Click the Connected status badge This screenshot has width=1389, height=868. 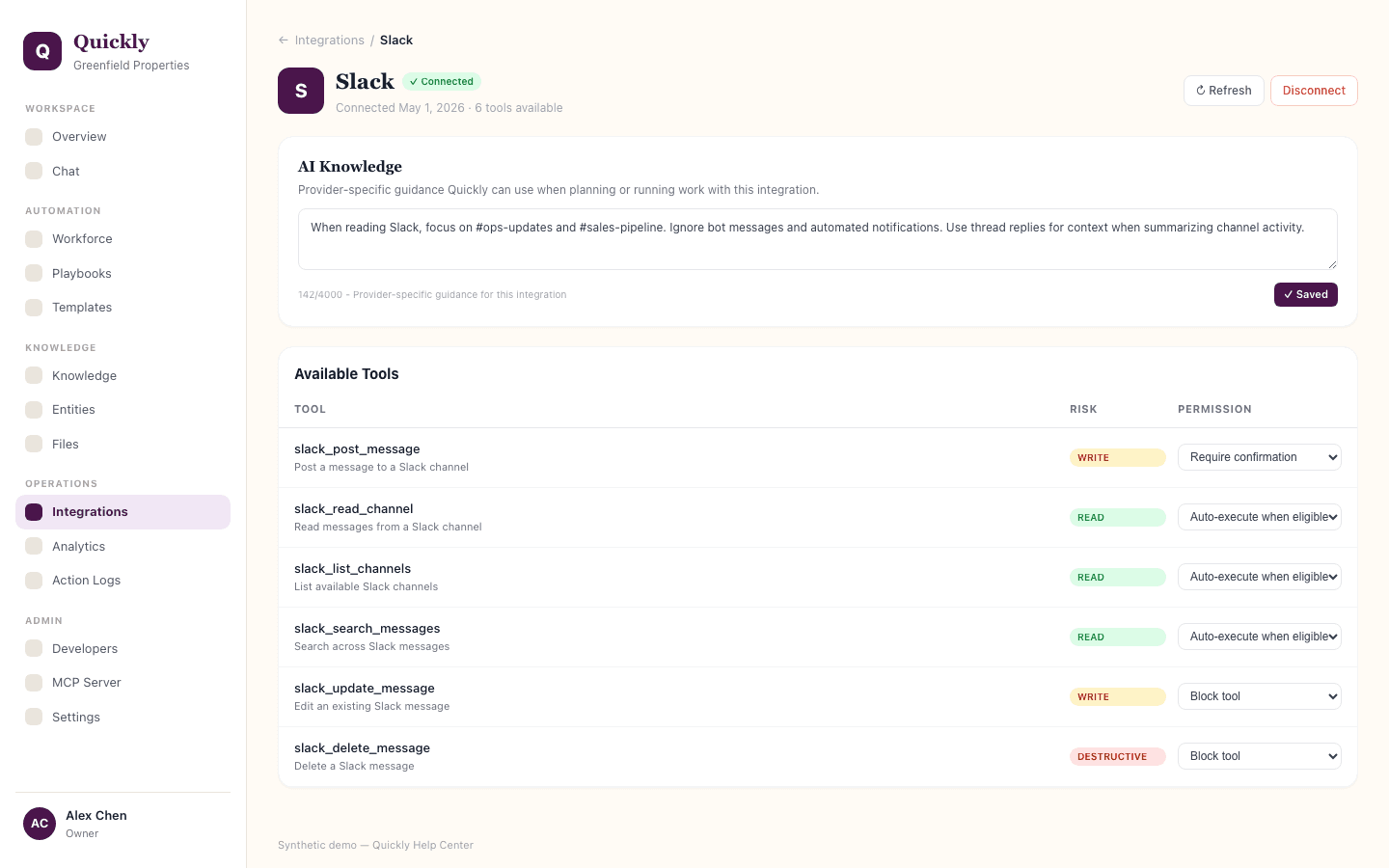click(x=442, y=82)
